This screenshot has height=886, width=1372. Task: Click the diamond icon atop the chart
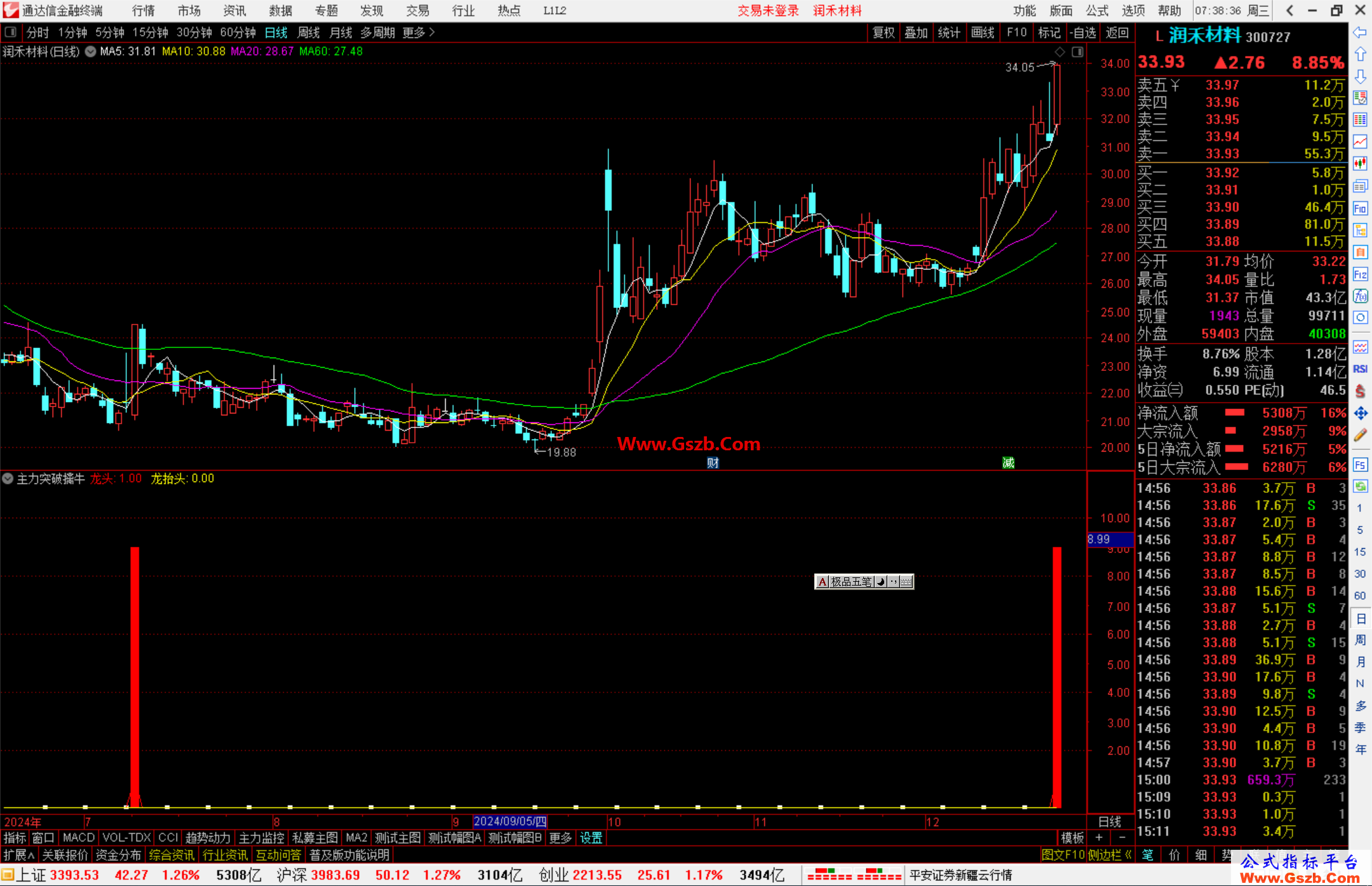click(x=1059, y=52)
